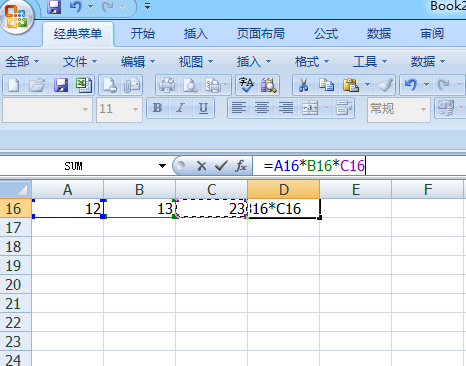The width and height of the screenshot is (466, 366).
Task: Open the Merge and Center dropdown arrow
Action: (327, 108)
